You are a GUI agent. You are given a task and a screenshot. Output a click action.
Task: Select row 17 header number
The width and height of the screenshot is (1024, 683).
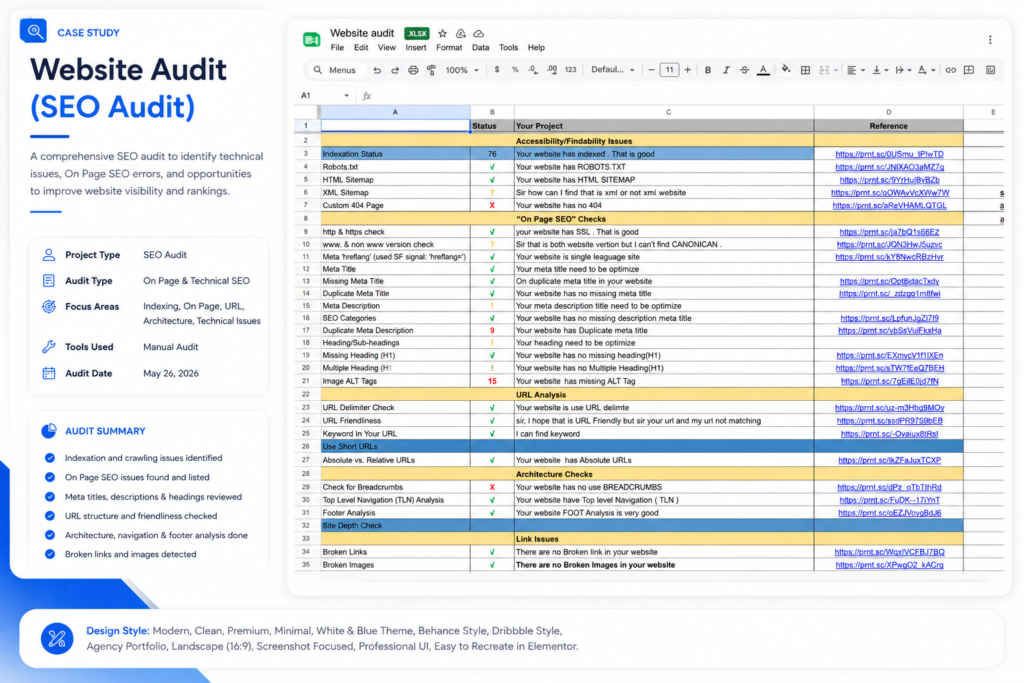(x=306, y=330)
